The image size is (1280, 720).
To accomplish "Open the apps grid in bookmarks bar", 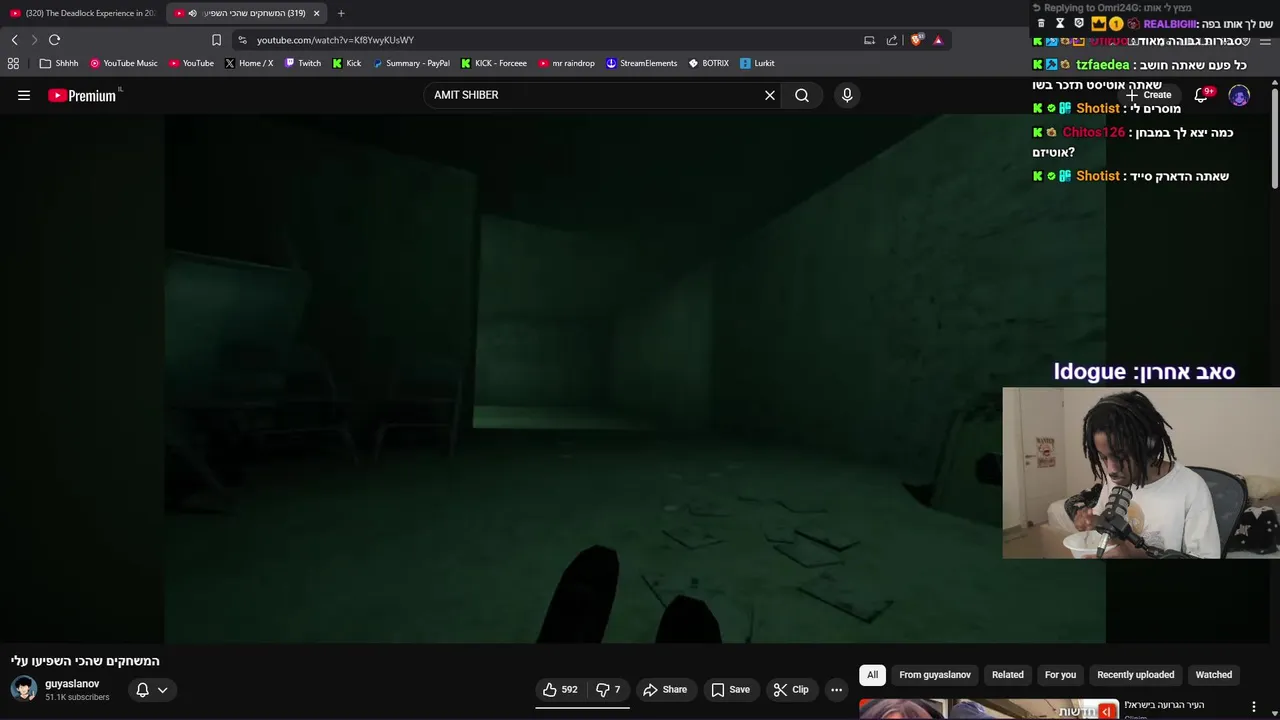I will pyautogui.click(x=13, y=63).
